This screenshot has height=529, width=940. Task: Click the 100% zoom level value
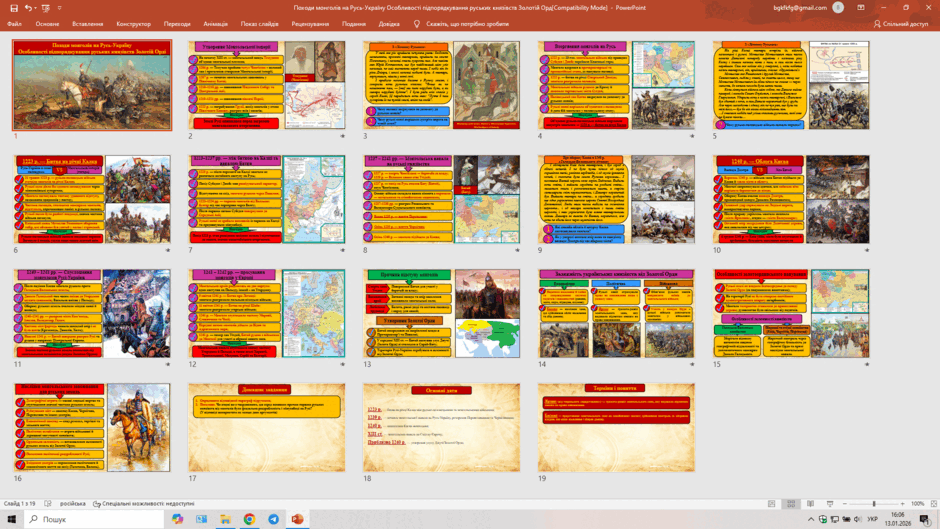(918, 504)
